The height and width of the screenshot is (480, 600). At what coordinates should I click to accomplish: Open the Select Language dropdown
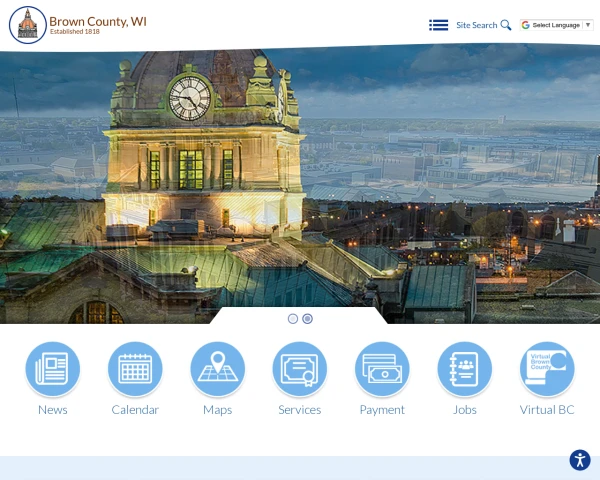556,25
